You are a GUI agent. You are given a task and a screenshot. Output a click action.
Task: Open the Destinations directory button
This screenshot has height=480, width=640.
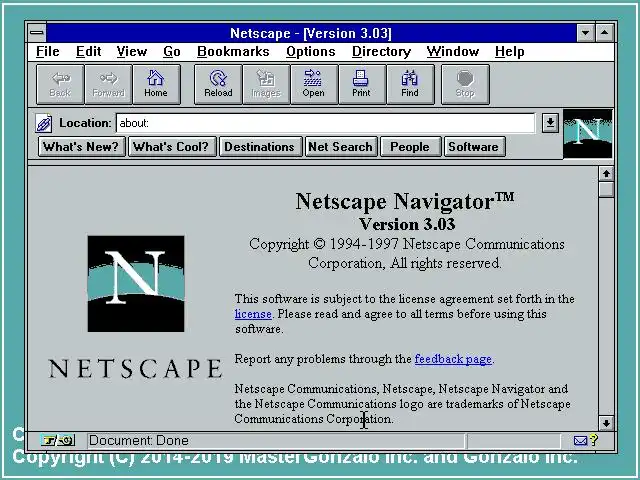point(260,147)
